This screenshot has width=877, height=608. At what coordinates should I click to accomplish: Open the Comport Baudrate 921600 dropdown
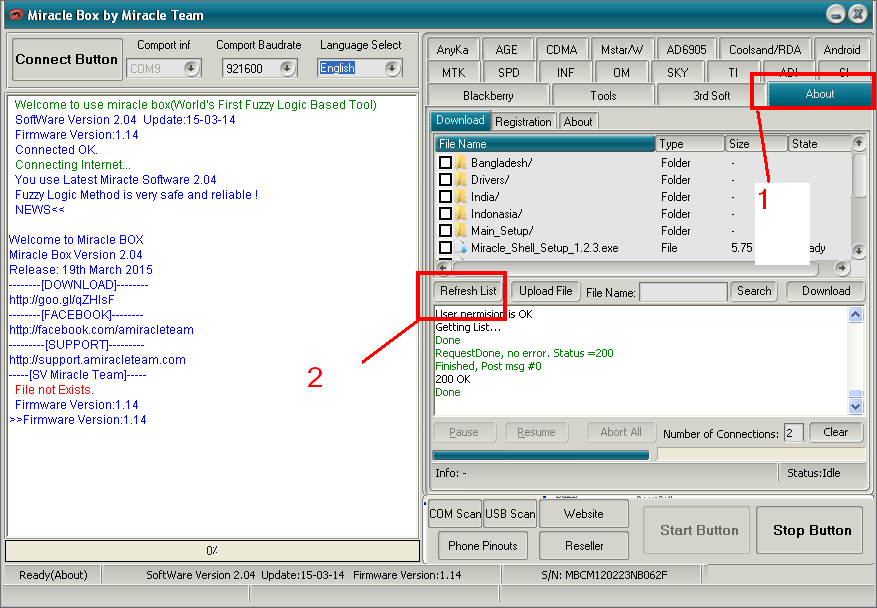pyautogui.click(x=287, y=68)
